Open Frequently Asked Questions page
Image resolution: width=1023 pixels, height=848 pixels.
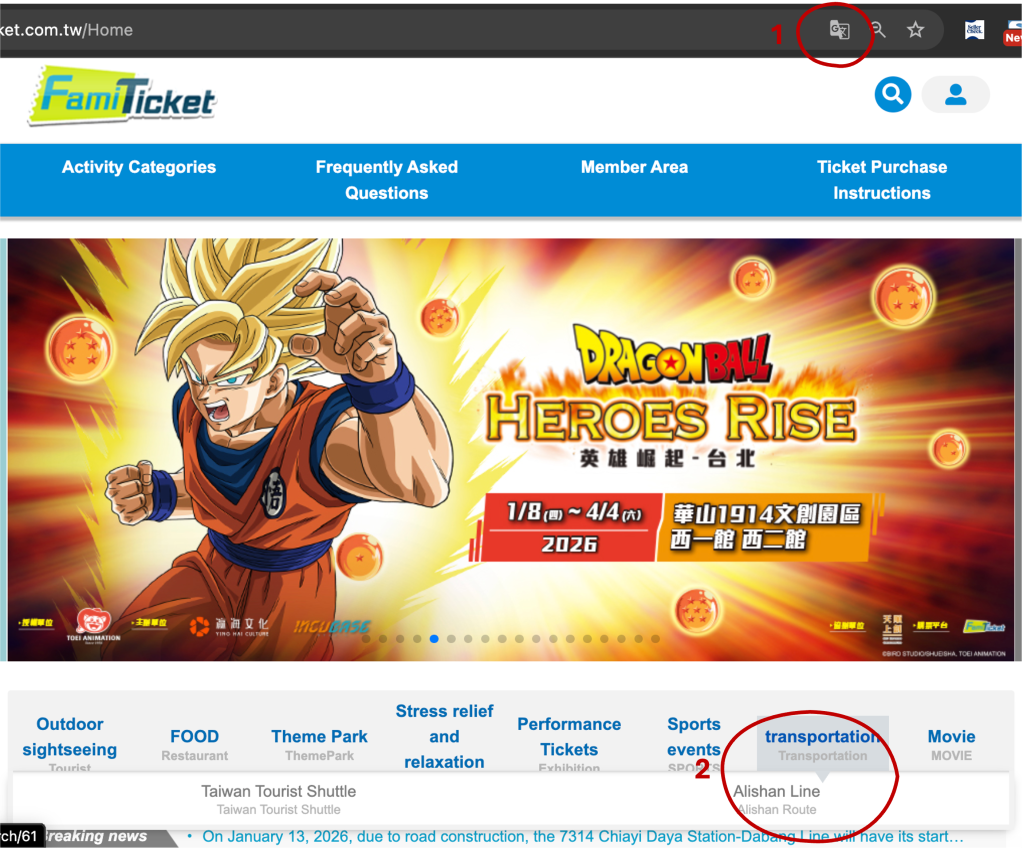[387, 180]
